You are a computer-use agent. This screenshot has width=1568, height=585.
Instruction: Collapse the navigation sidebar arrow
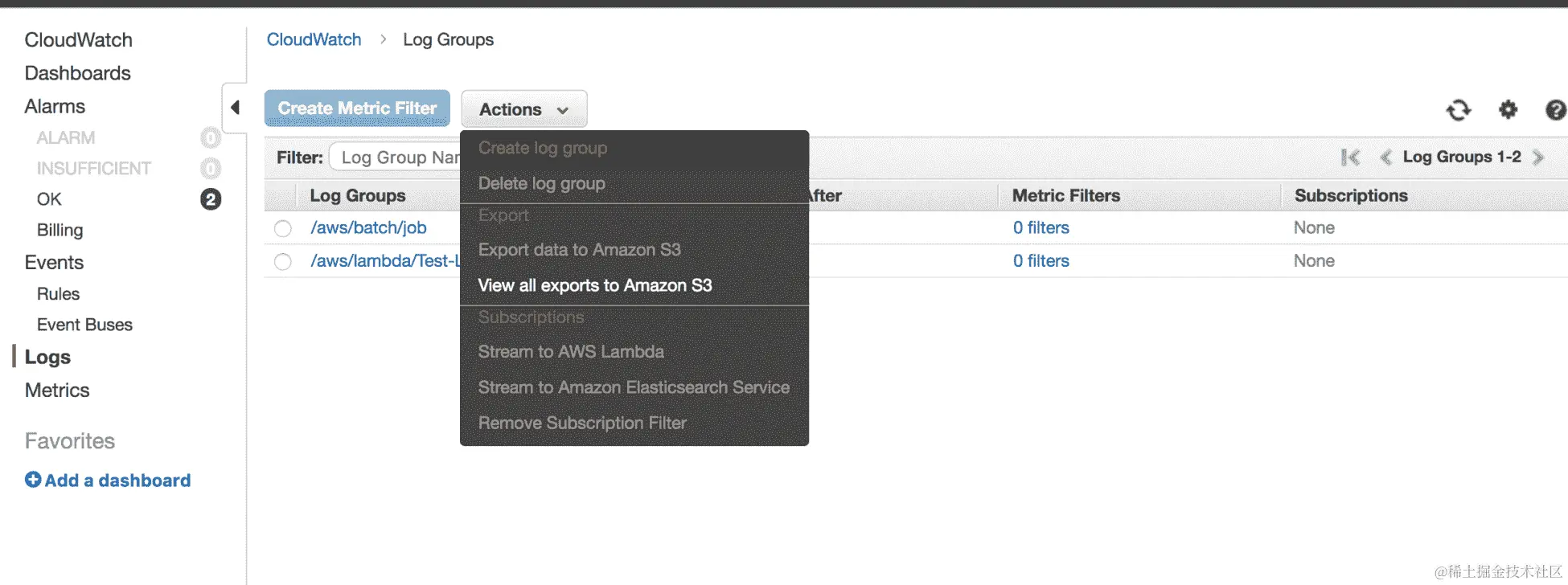point(235,107)
